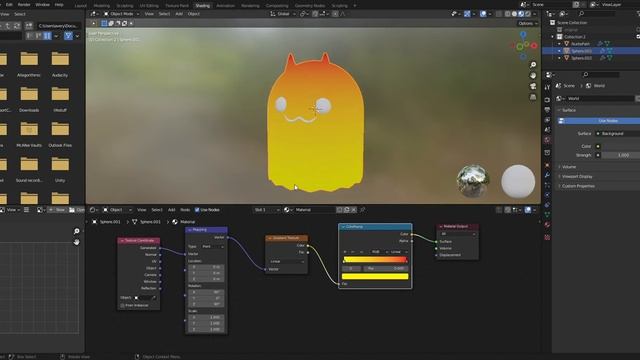Screen dimensions: 640x360
Task: Toggle viewport gizmos button
Action: click(x=467, y=14)
